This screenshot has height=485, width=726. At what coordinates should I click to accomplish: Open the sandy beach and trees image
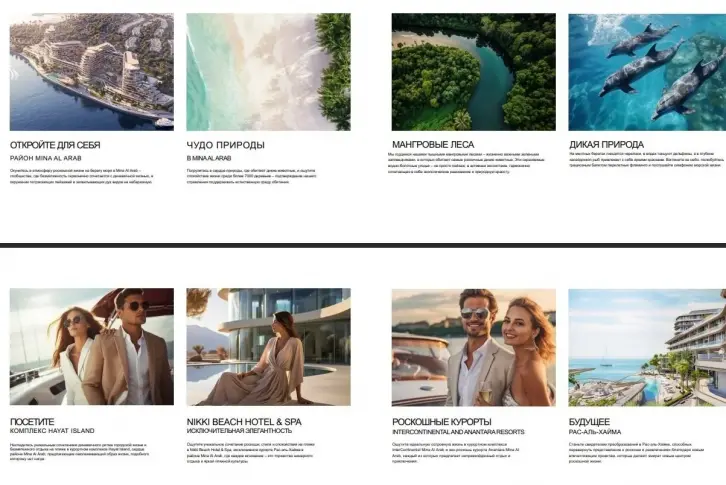pos(268,71)
